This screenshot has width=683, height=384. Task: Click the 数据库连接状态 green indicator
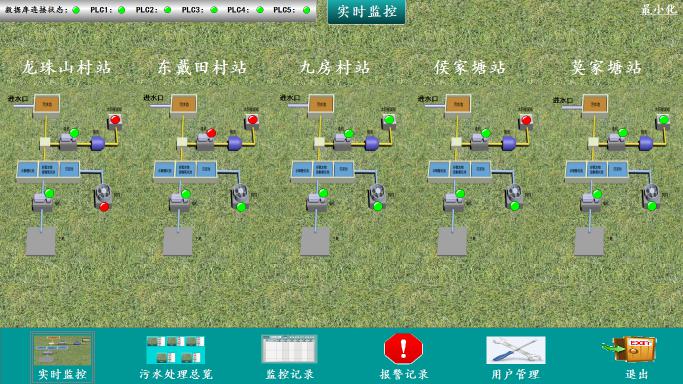point(76,10)
